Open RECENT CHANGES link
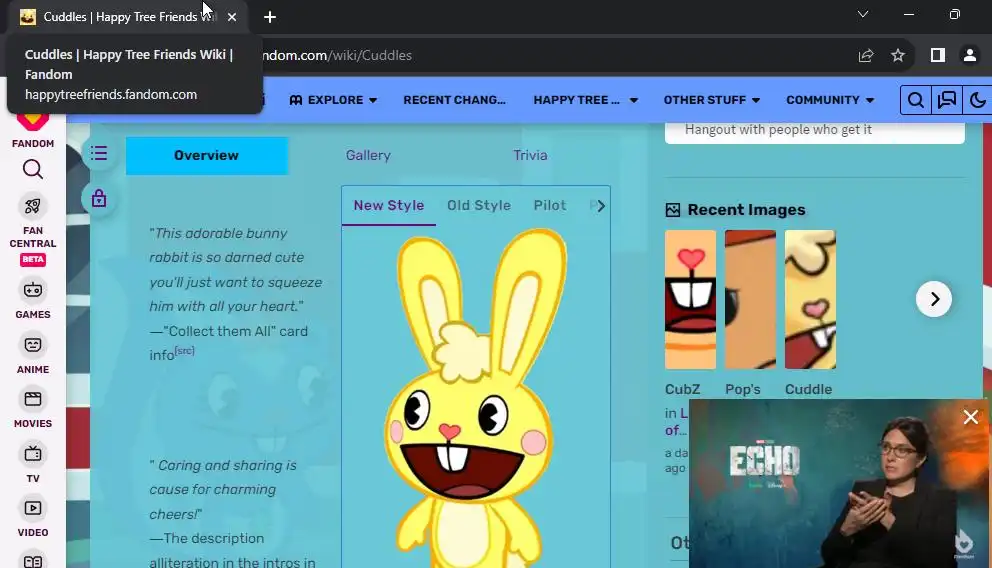The height and width of the screenshot is (568, 992). [454, 100]
